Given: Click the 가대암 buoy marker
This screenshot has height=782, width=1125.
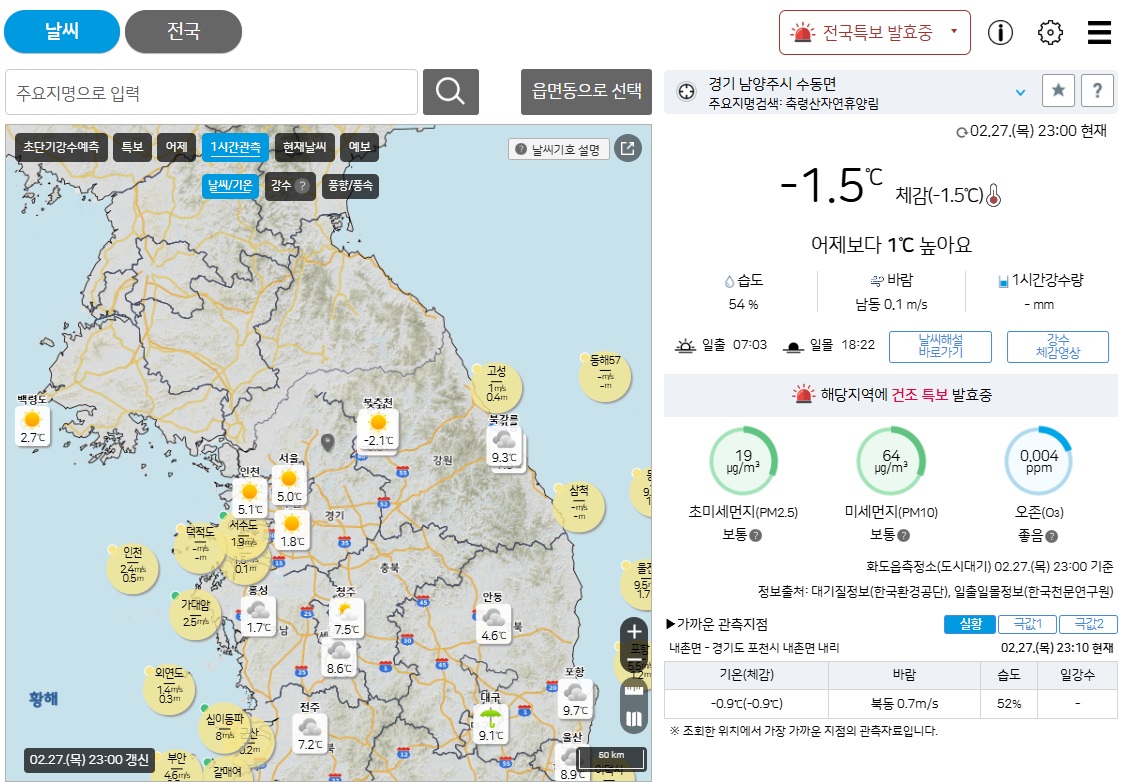Looking at the screenshot, I should (195, 616).
